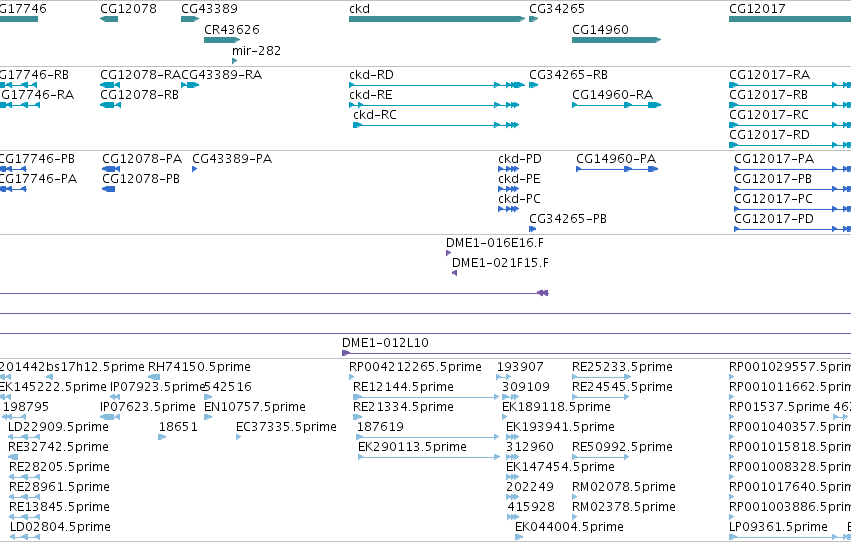
Task: Click the DME1-012L10 clone start arrow
Action: pyautogui.click(x=346, y=353)
